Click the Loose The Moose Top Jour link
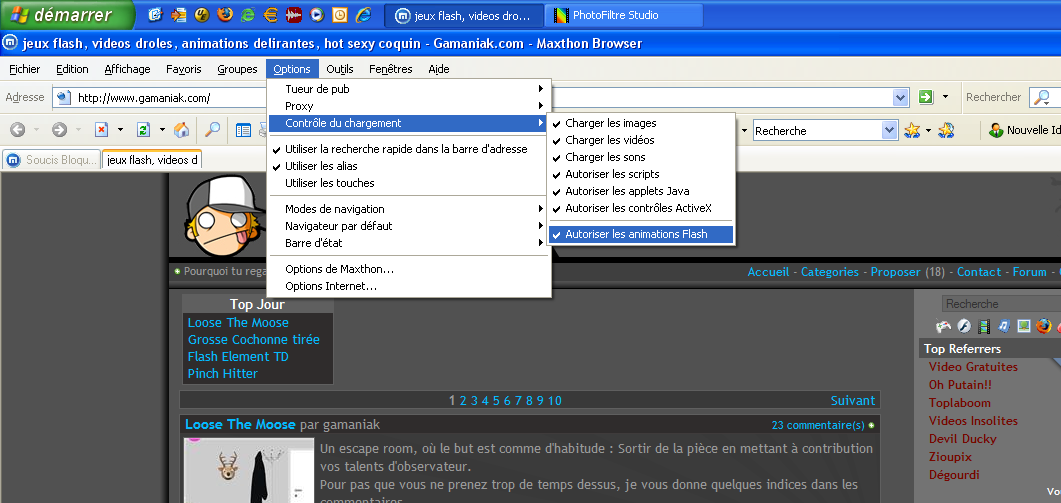The width and height of the screenshot is (1061, 503). point(238,323)
